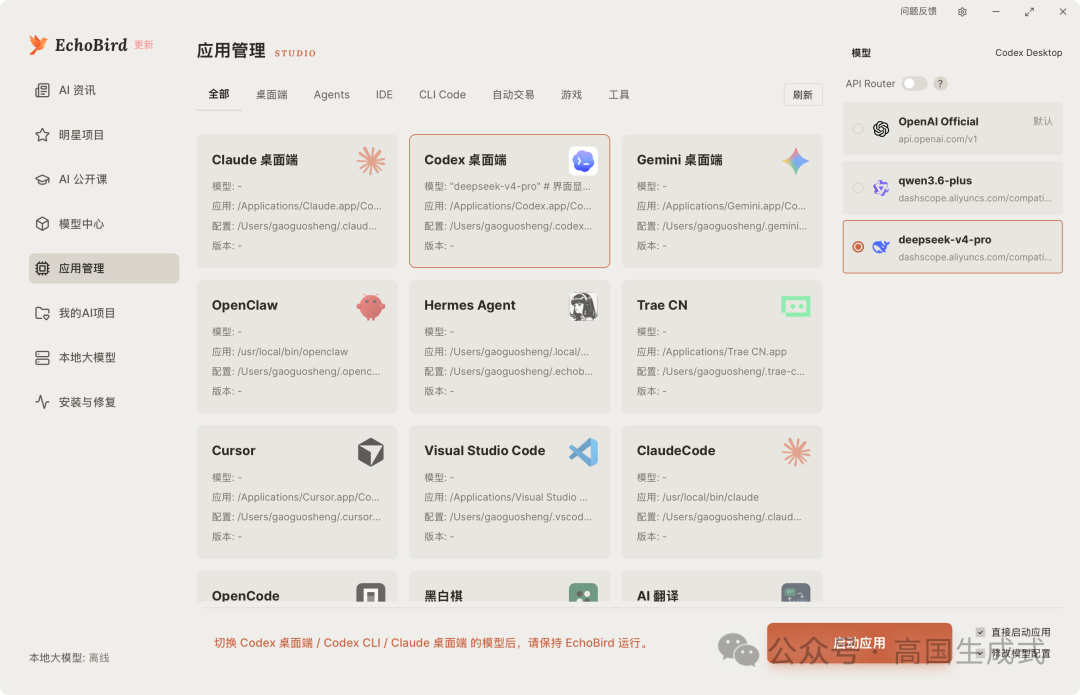
Task: Click the 本地大模型: 离线 status text
Action: (69, 658)
